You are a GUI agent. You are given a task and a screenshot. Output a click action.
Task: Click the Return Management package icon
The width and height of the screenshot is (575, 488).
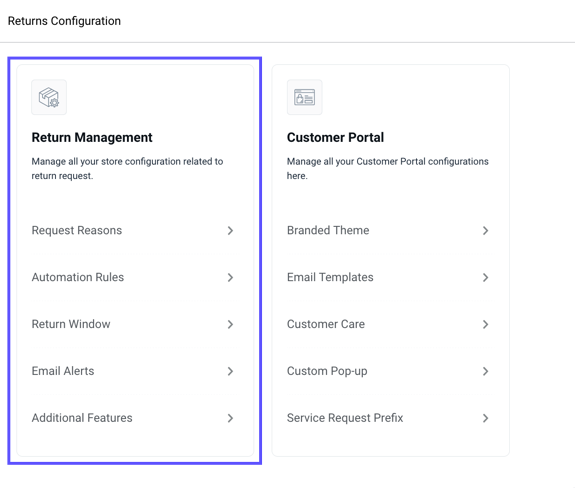tap(49, 97)
